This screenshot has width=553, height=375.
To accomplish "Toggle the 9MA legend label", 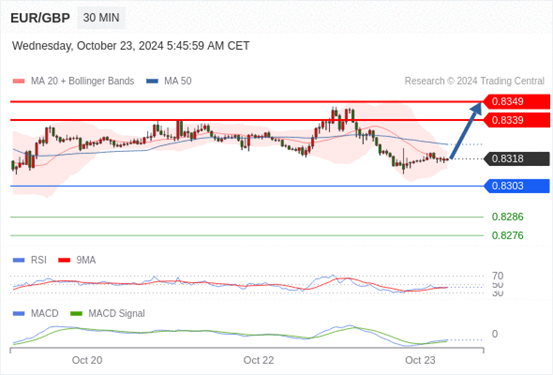I will tap(86, 260).
